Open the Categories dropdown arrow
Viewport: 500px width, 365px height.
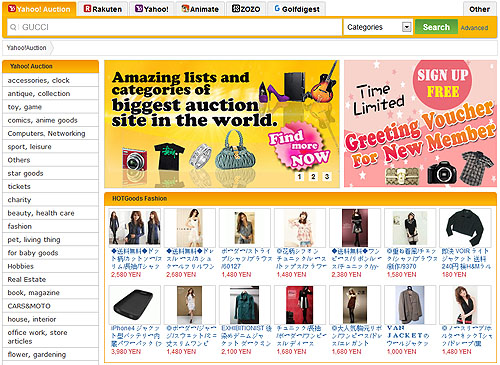406,27
